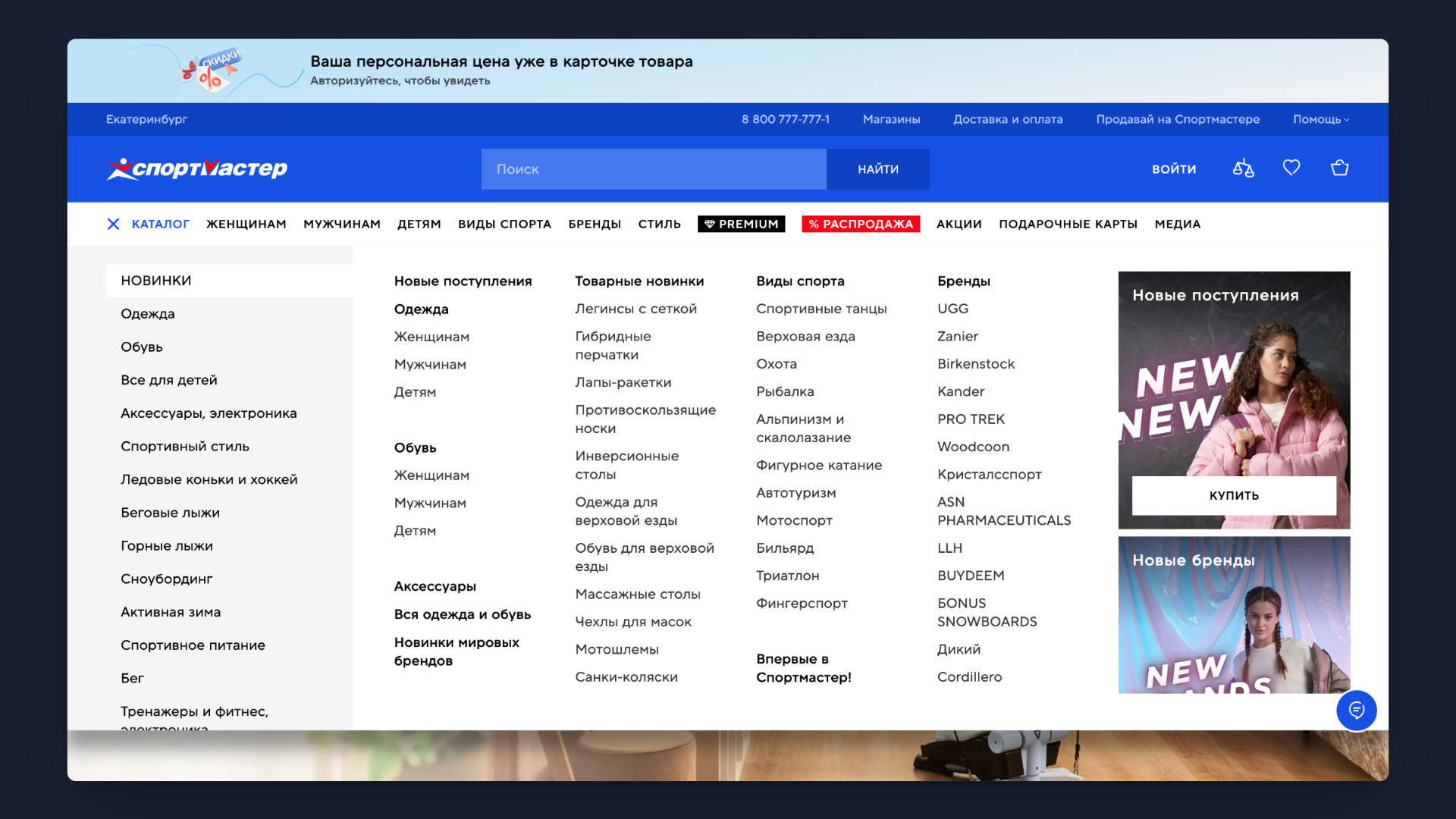Open the product comparison scales icon
1456x819 pixels.
coord(1243,168)
